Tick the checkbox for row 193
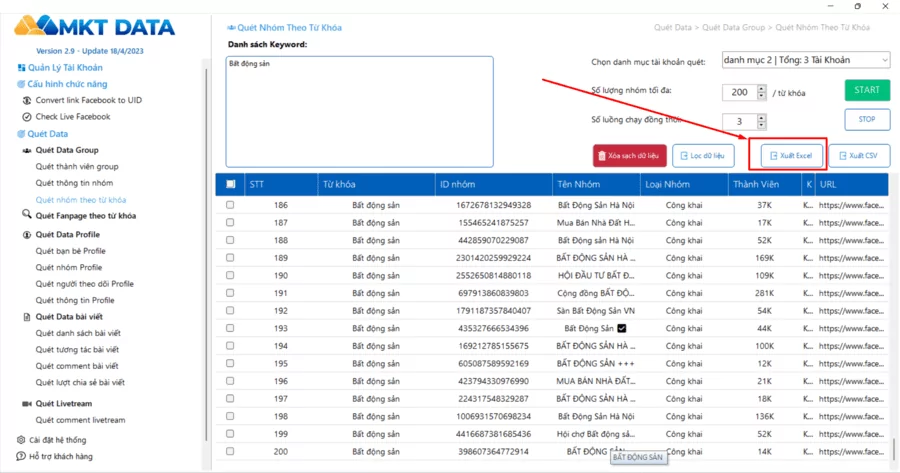Viewport: 900px width, 473px height. 230,328
